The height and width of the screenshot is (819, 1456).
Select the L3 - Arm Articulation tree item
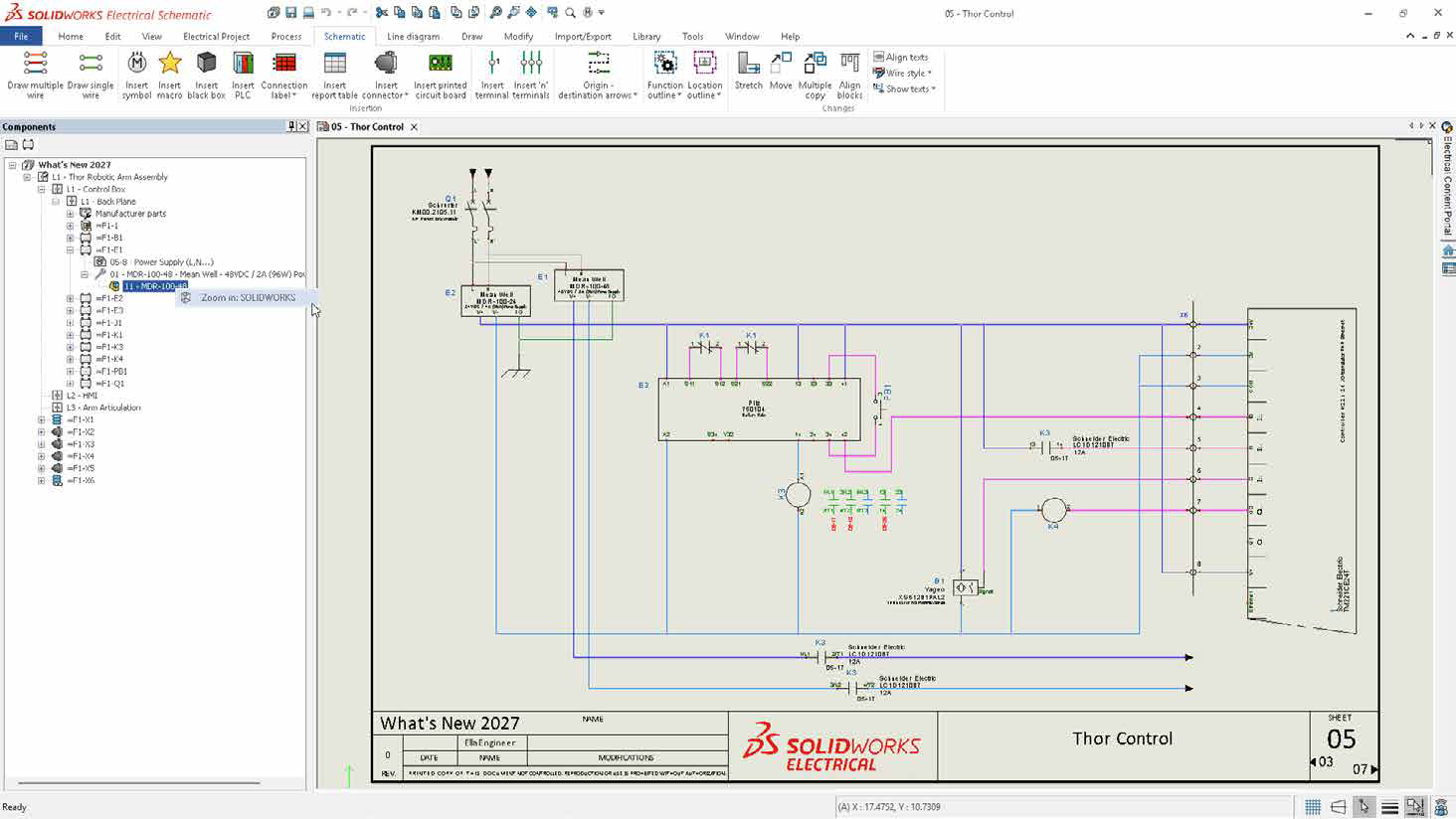pyautogui.click(x=103, y=408)
